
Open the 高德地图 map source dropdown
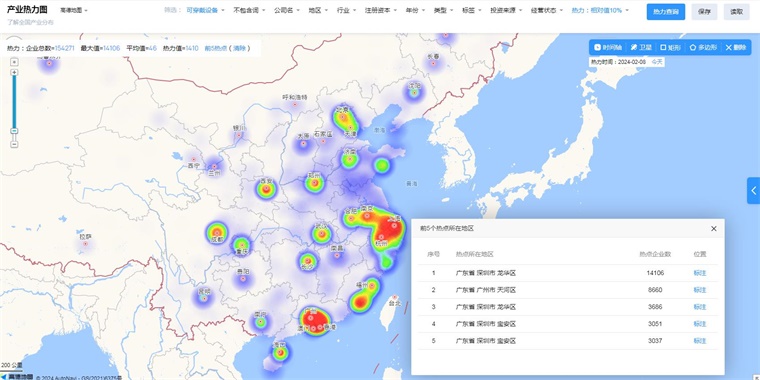[74, 10]
